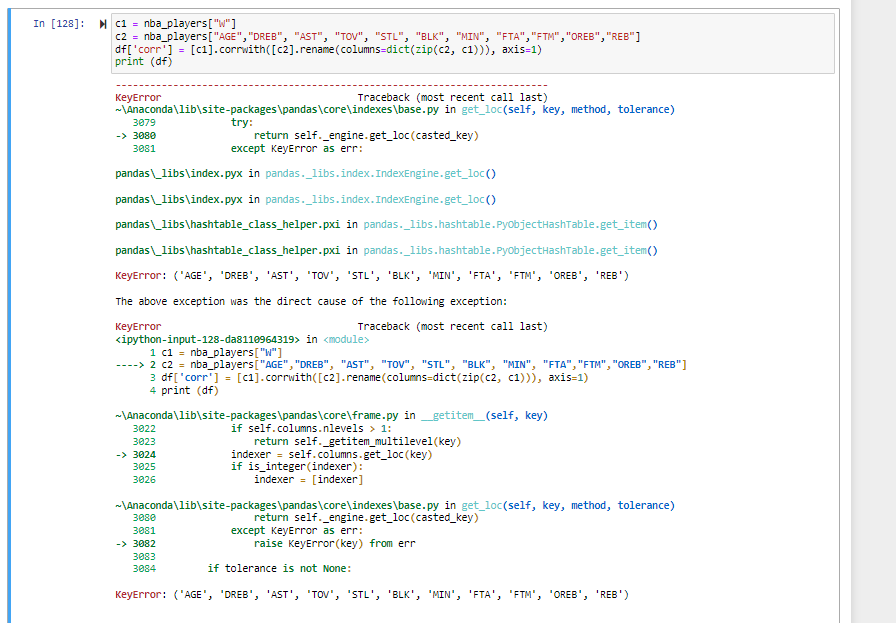The width and height of the screenshot is (896, 623).
Task: Click the run cell icon beside In [128]
Action: (103, 24)
